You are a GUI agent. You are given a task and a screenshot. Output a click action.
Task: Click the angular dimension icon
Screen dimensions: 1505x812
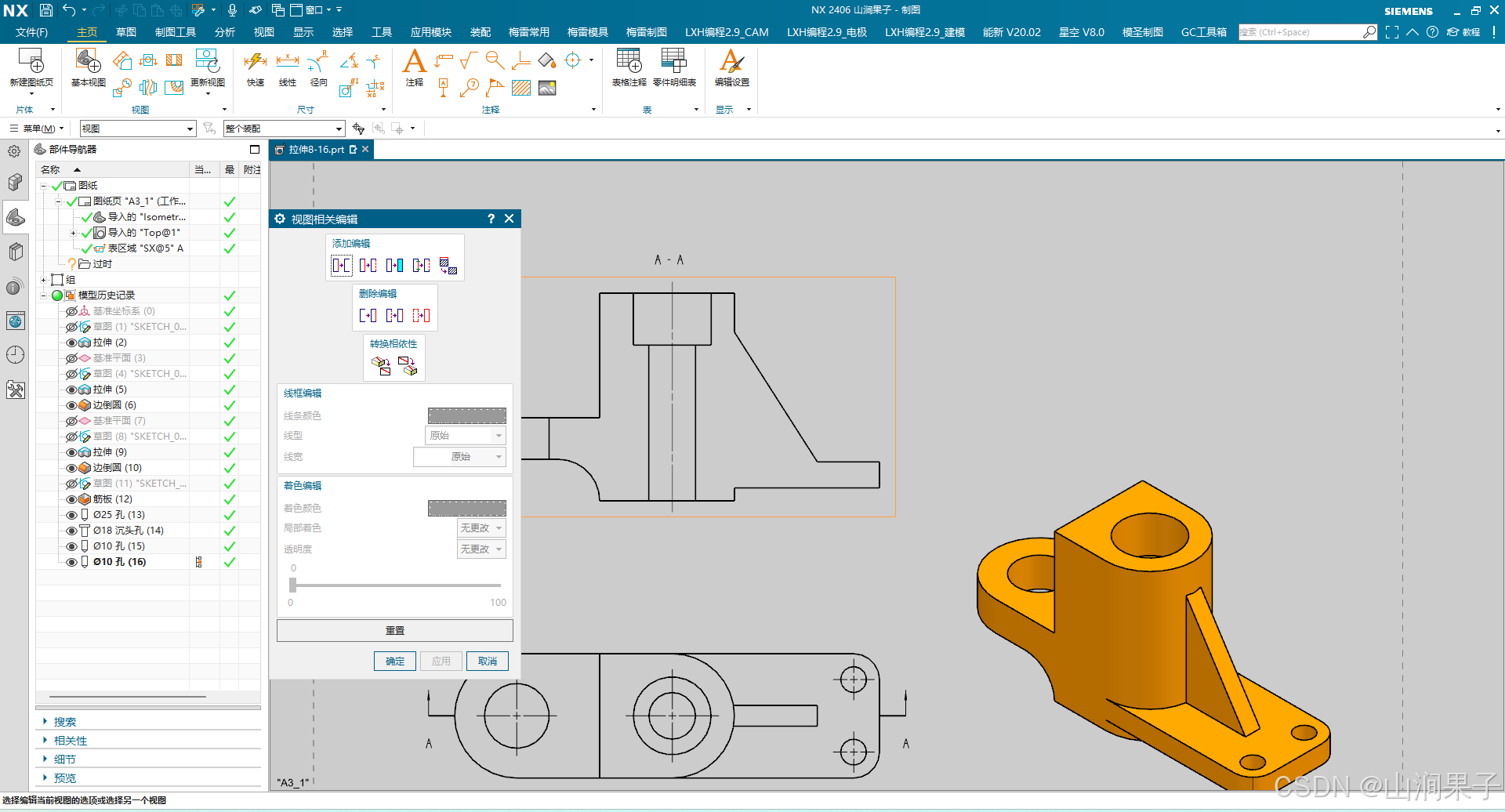(349, 60)
